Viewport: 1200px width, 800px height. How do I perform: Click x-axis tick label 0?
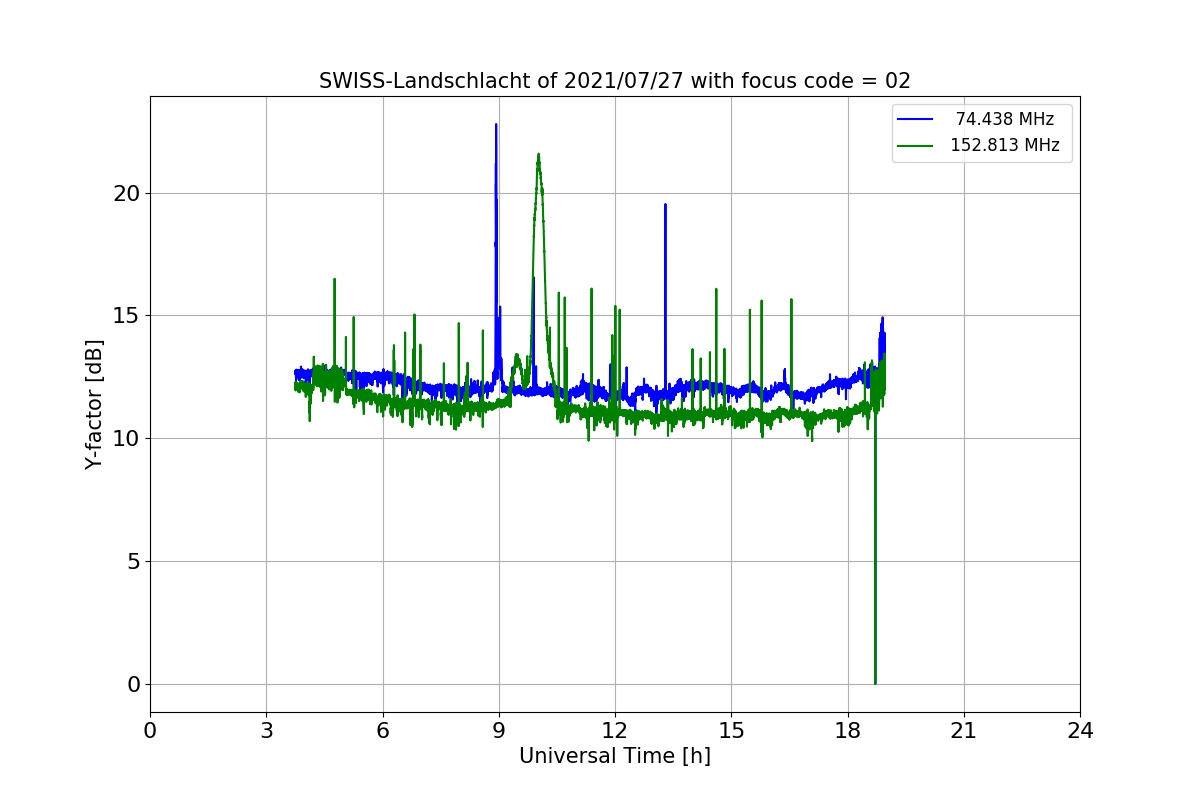pyautogui.click(x=150, y=731)
